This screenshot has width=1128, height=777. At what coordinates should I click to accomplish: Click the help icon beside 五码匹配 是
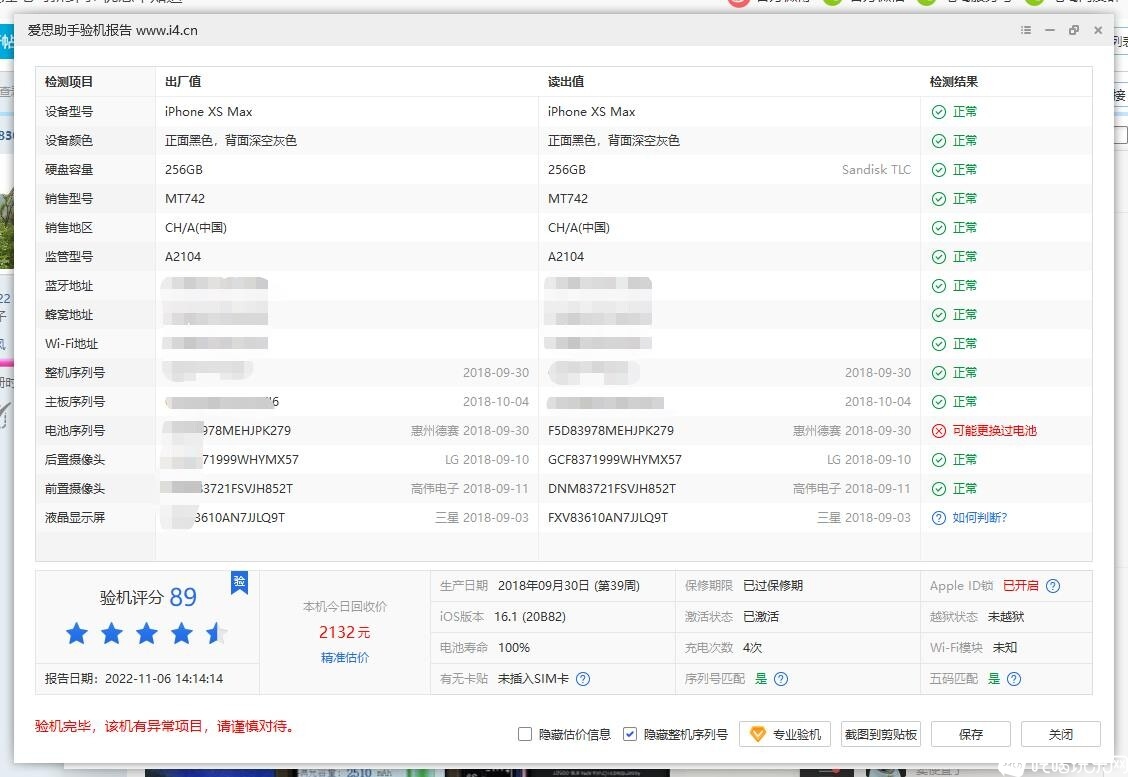[1014, 678]
